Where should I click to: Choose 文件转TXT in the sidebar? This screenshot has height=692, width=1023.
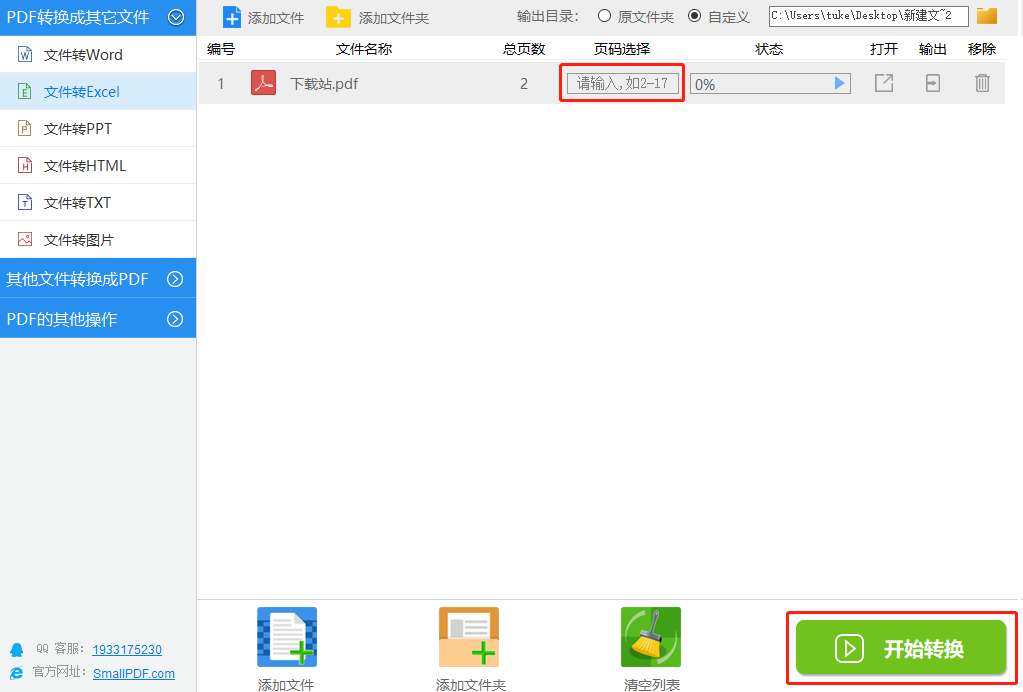98,203
